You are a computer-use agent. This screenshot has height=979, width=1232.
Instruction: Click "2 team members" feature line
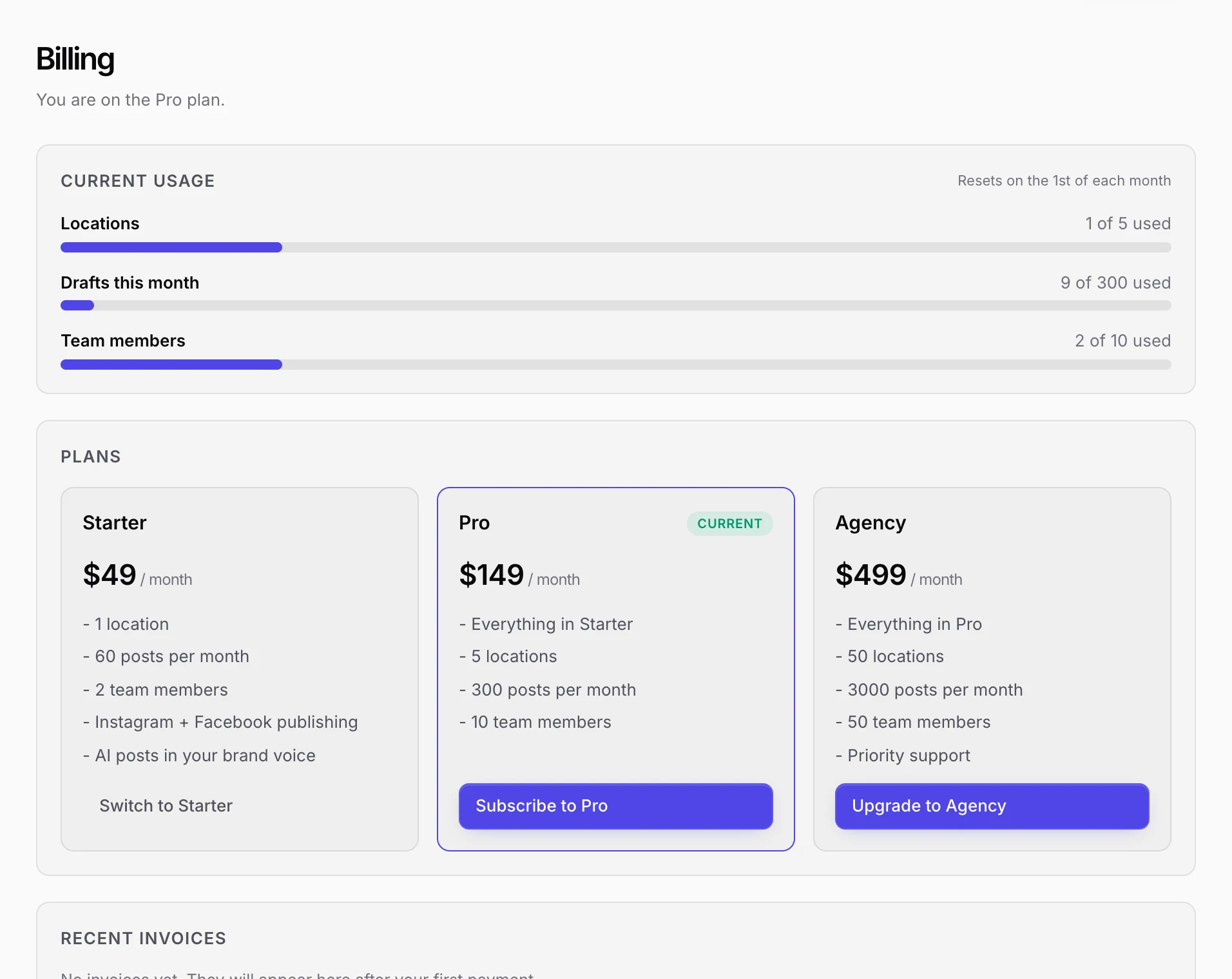pyautogui.click(x=155, y=690)
